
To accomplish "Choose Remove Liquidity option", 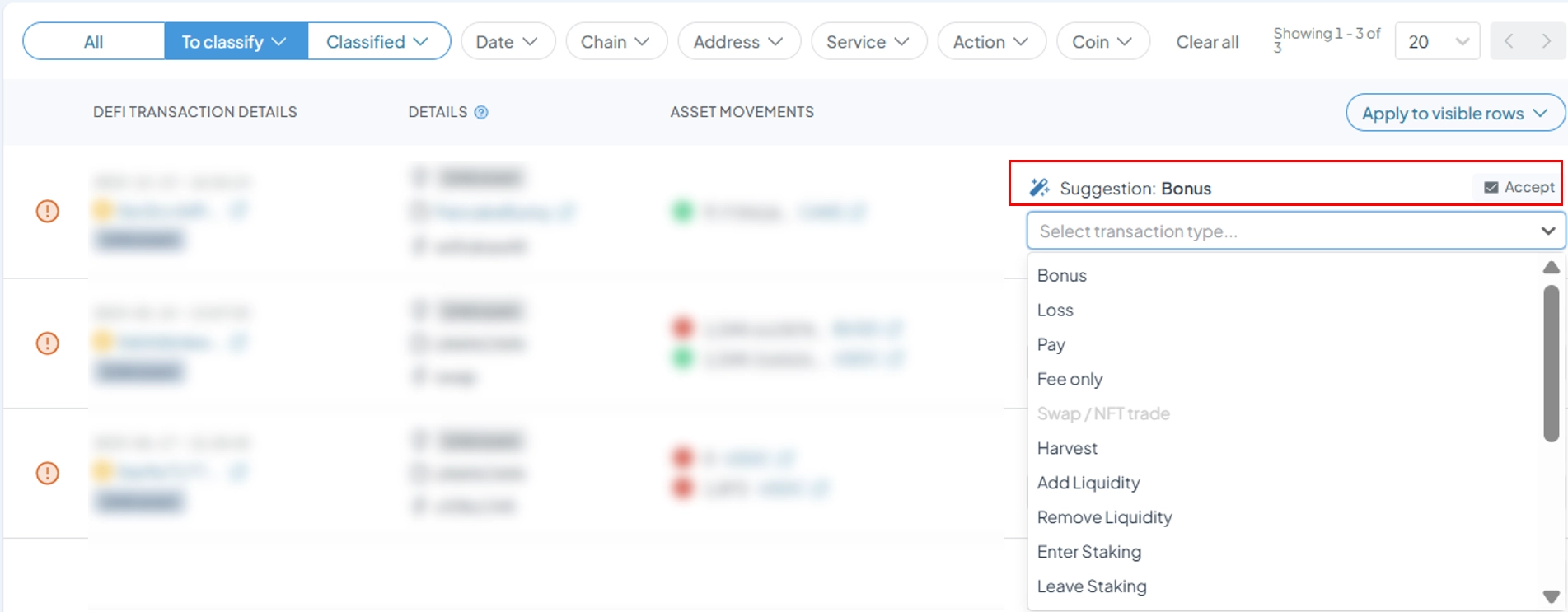I will [1104, 517].
